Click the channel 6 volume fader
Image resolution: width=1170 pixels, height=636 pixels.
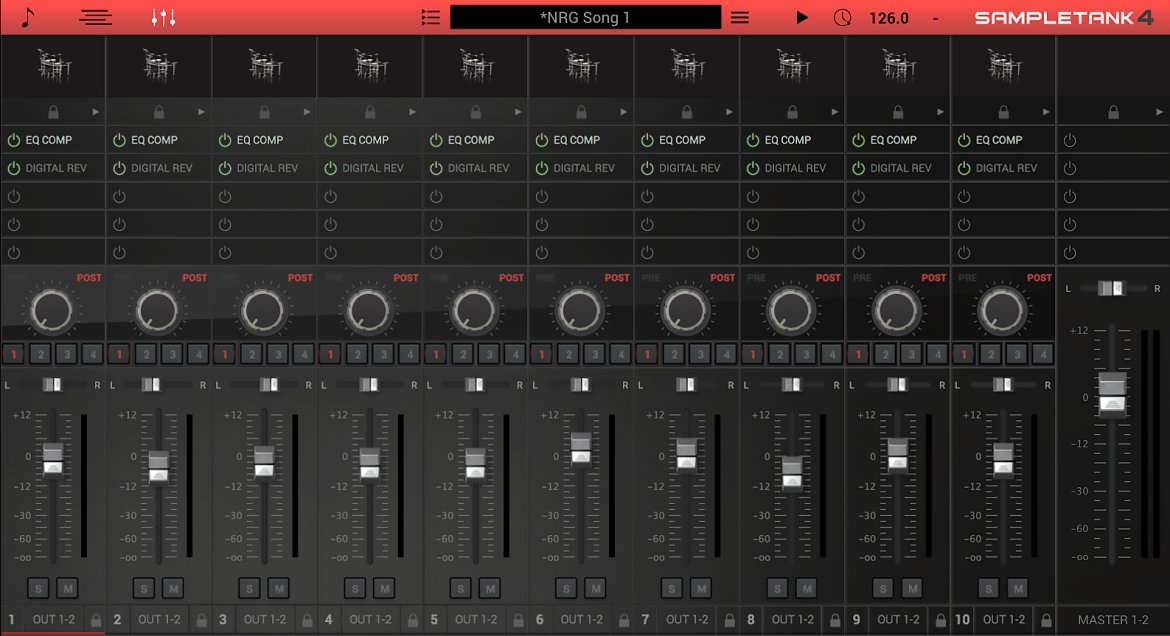[x=581, y=449]
